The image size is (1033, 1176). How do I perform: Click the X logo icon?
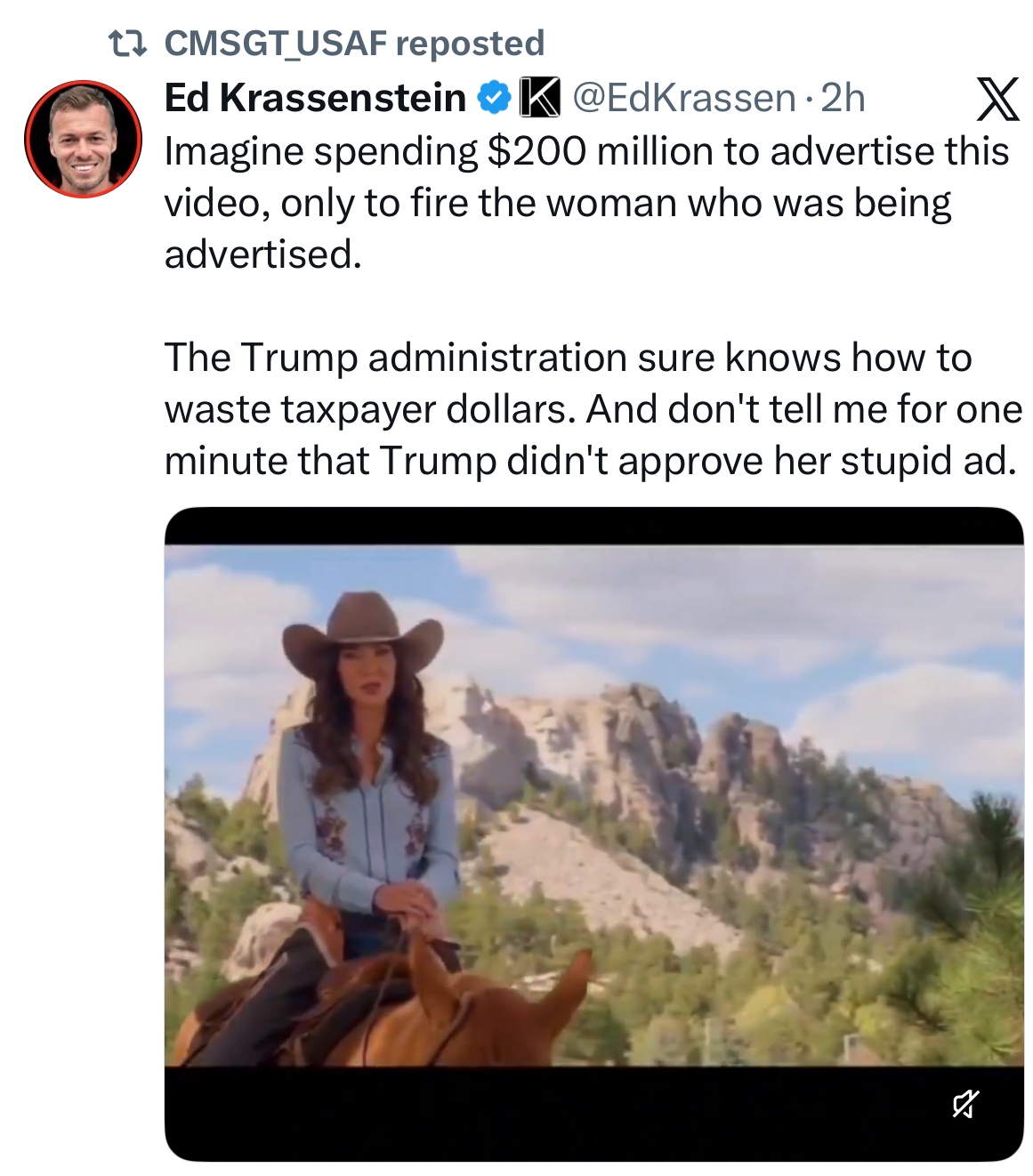coord(997,99)
